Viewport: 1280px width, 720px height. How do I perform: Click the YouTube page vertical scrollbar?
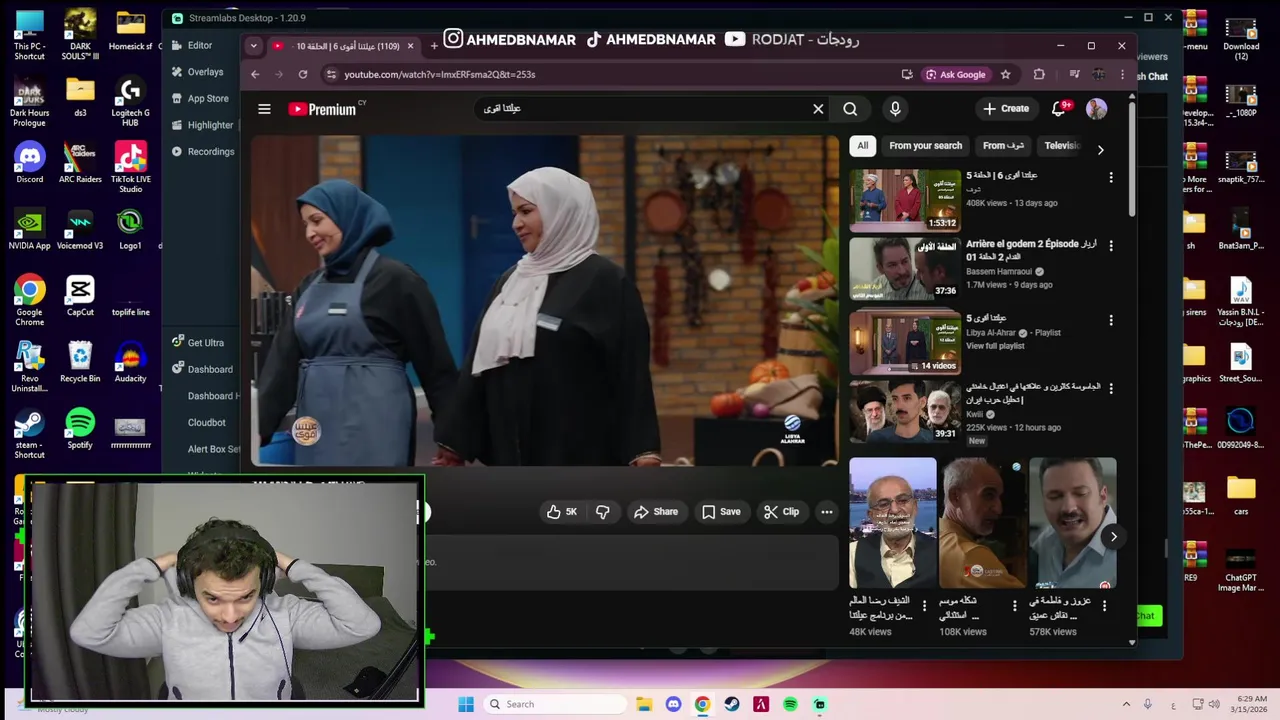tap(1132, 160)
